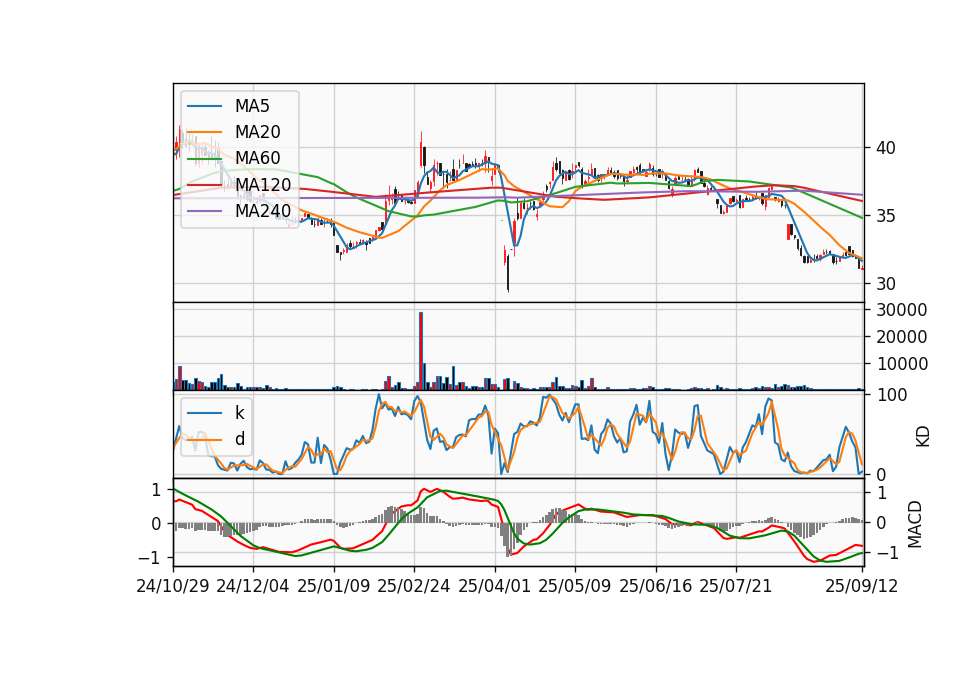Click the left MACD axis label −1
The height and width of the screenshot is (690, 960).
(x=149, y=558)
